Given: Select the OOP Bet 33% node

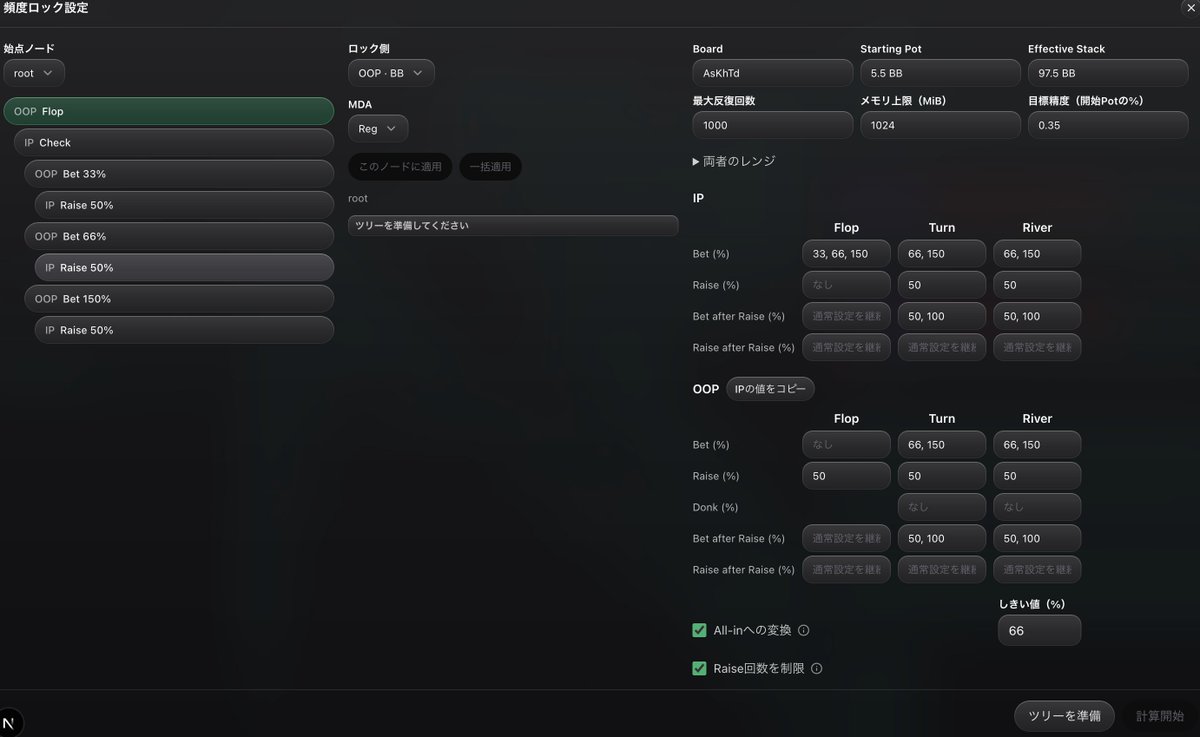Looking at the screenshot, I should [x=179, y=174].
